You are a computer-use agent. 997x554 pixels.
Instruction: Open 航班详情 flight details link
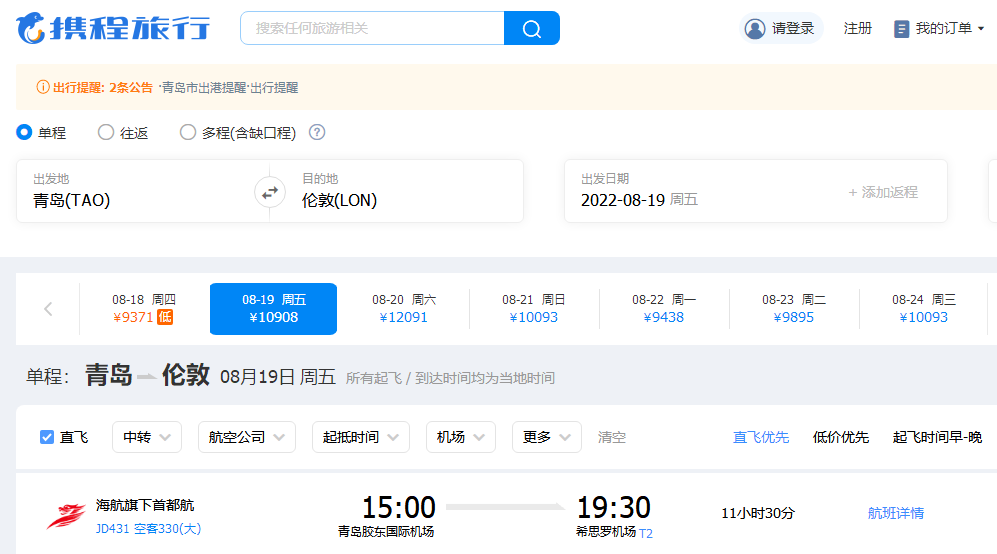[x=896, y=513]
